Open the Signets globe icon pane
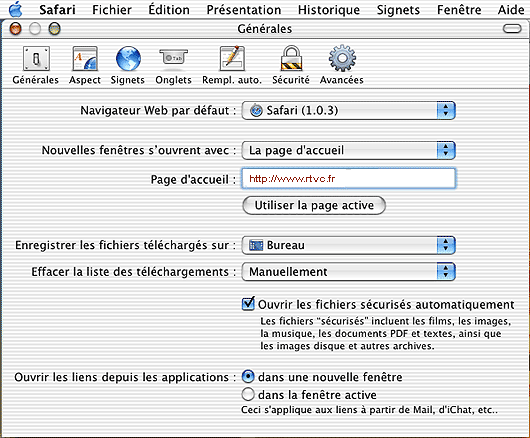This screenshot has width=530, height=438. point(128,65)
